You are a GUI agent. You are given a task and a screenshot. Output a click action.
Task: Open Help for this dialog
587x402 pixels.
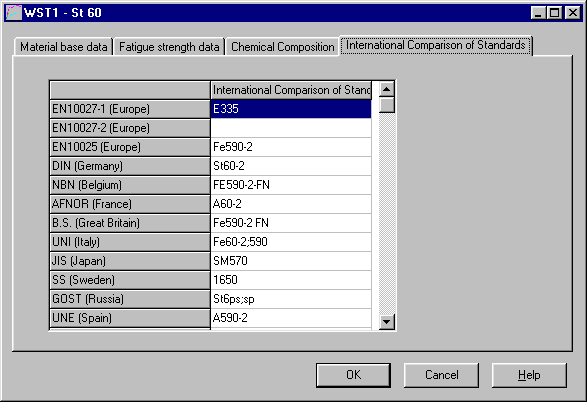pos(529,375)
